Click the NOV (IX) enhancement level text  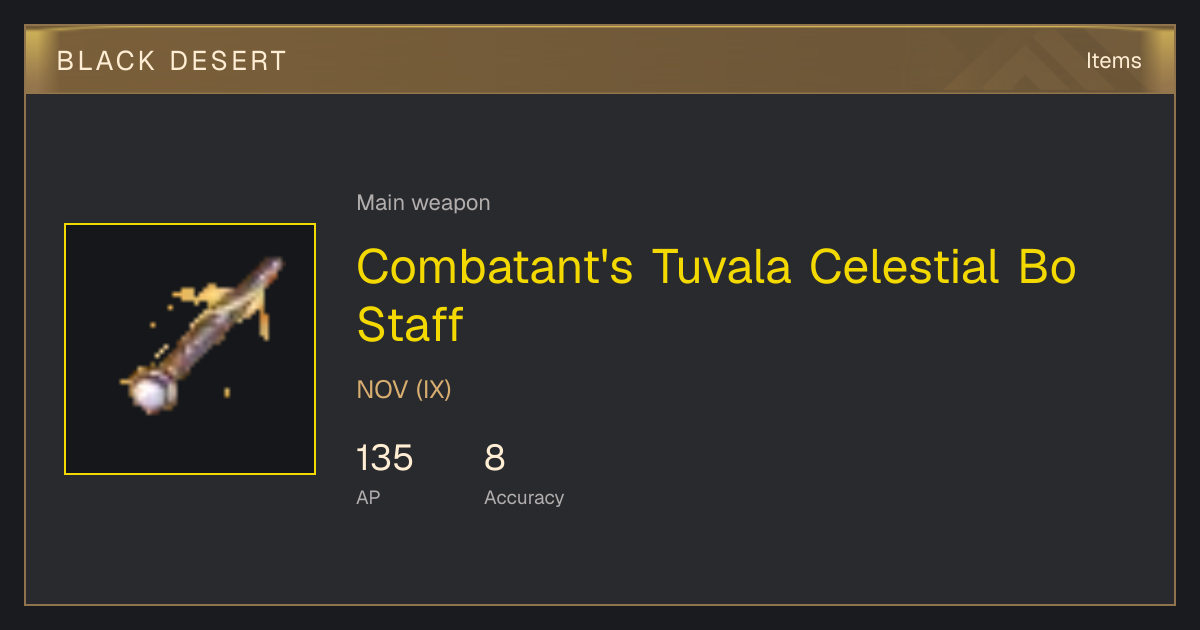pos(404,390)
